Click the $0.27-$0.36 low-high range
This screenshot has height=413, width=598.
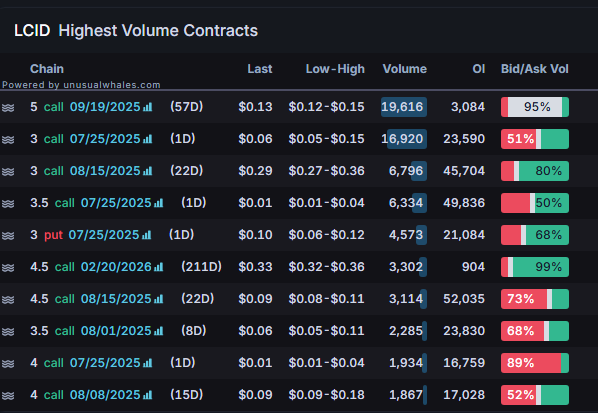click(326, 171)
